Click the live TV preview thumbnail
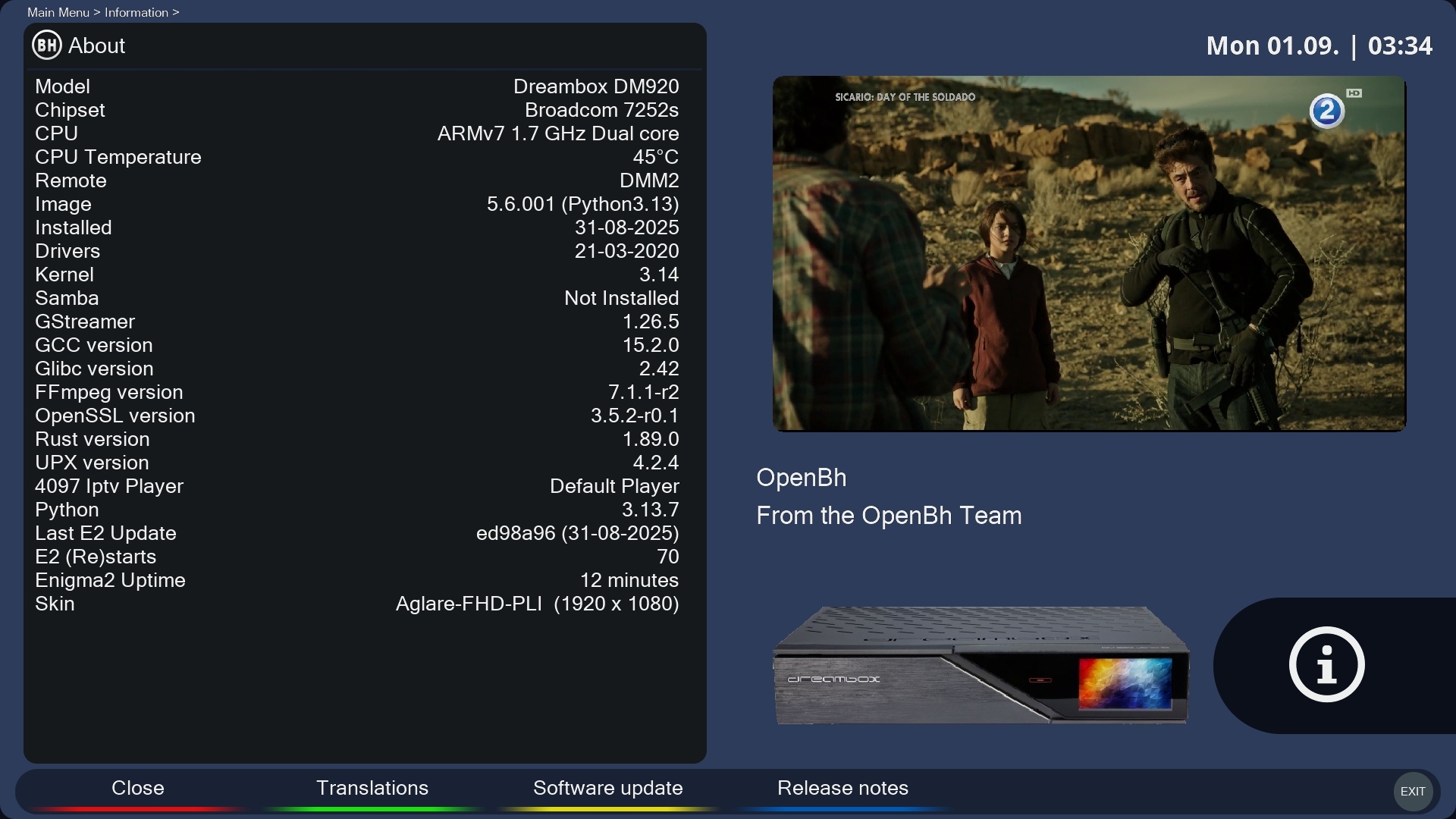This screenshot has width=1456, height=819. pyautogui.click(x=1089, y=253)
